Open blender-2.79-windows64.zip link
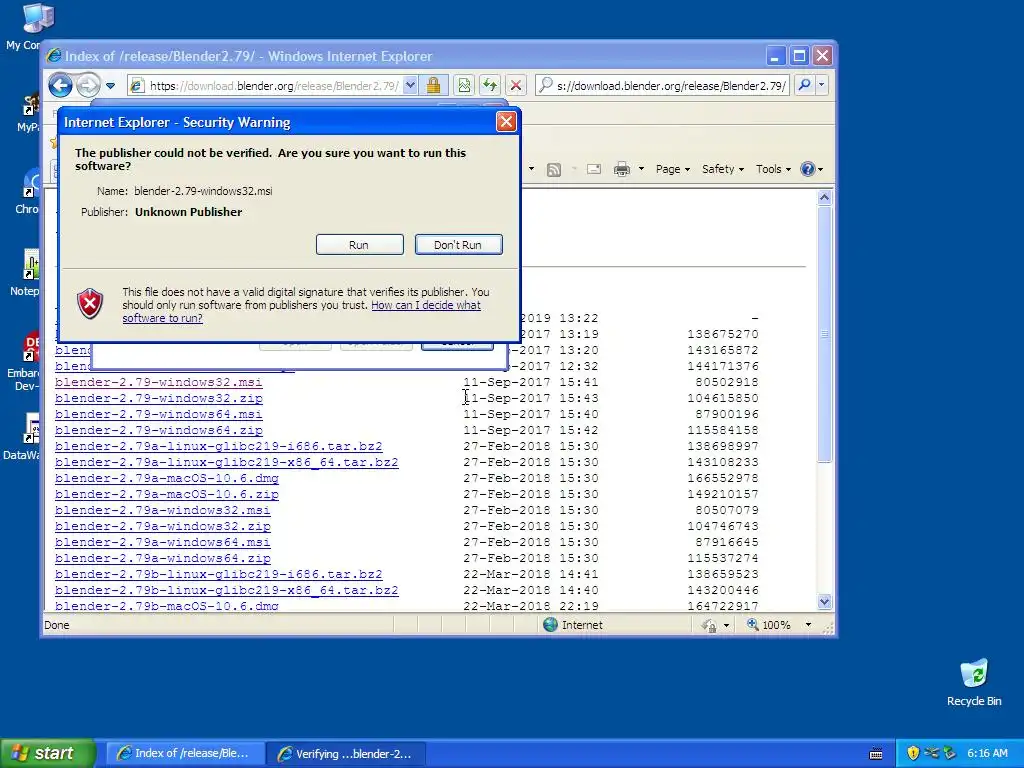 pos(159,430)
